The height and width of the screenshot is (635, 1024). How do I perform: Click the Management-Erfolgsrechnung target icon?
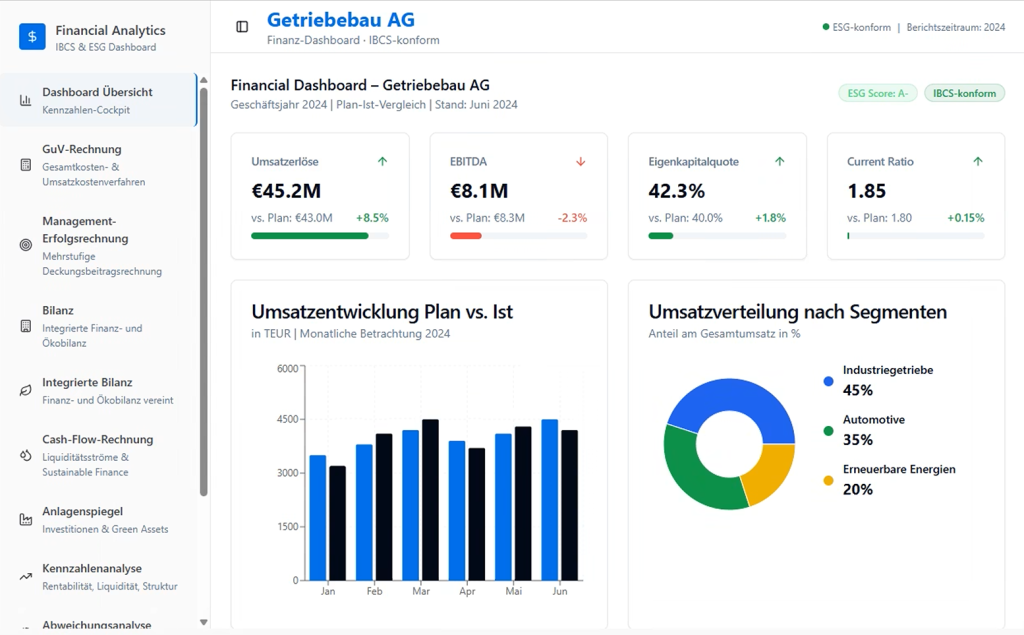(x=26, y=245)
